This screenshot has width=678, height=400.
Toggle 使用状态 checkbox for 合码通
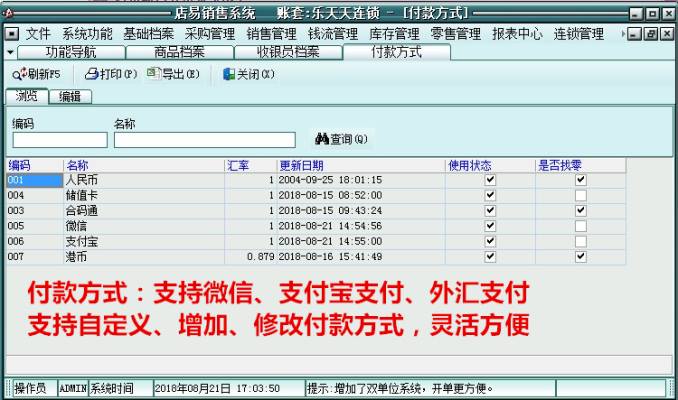pyautogui.click(x=490, y=211)
